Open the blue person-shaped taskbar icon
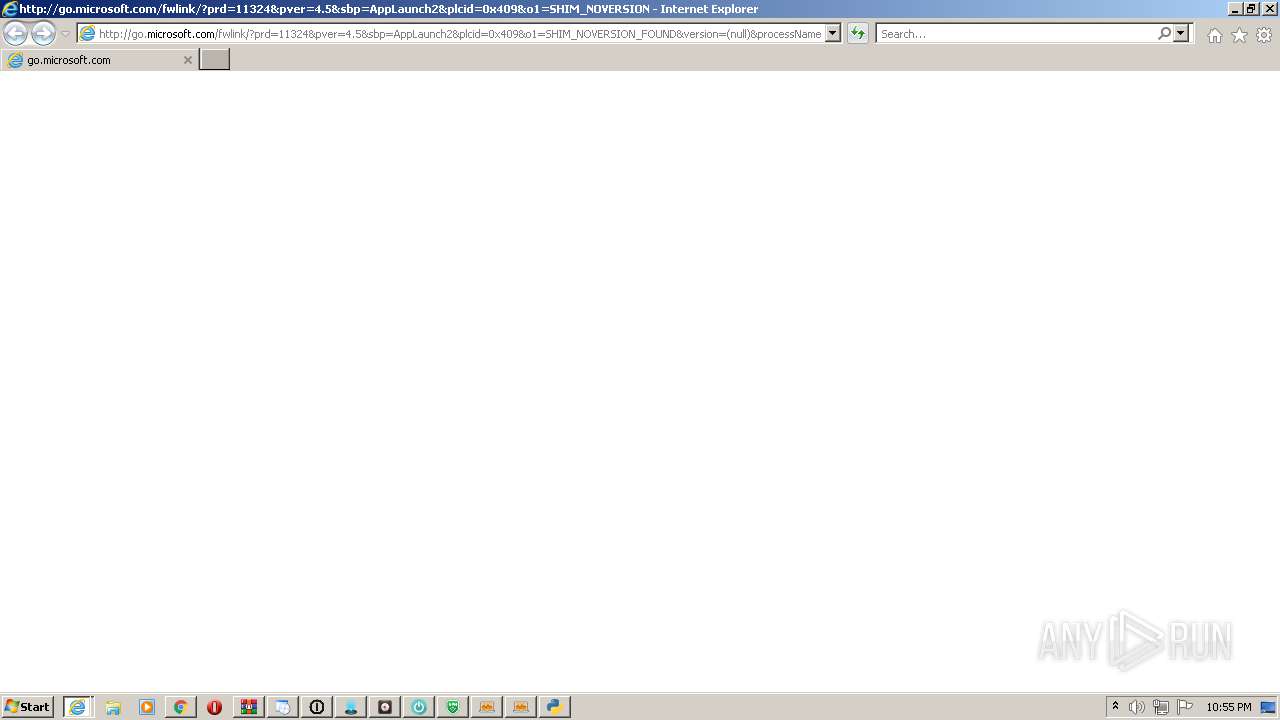Screen dimensions: 1280x720 pyautogui.click(x=351, y=707)
